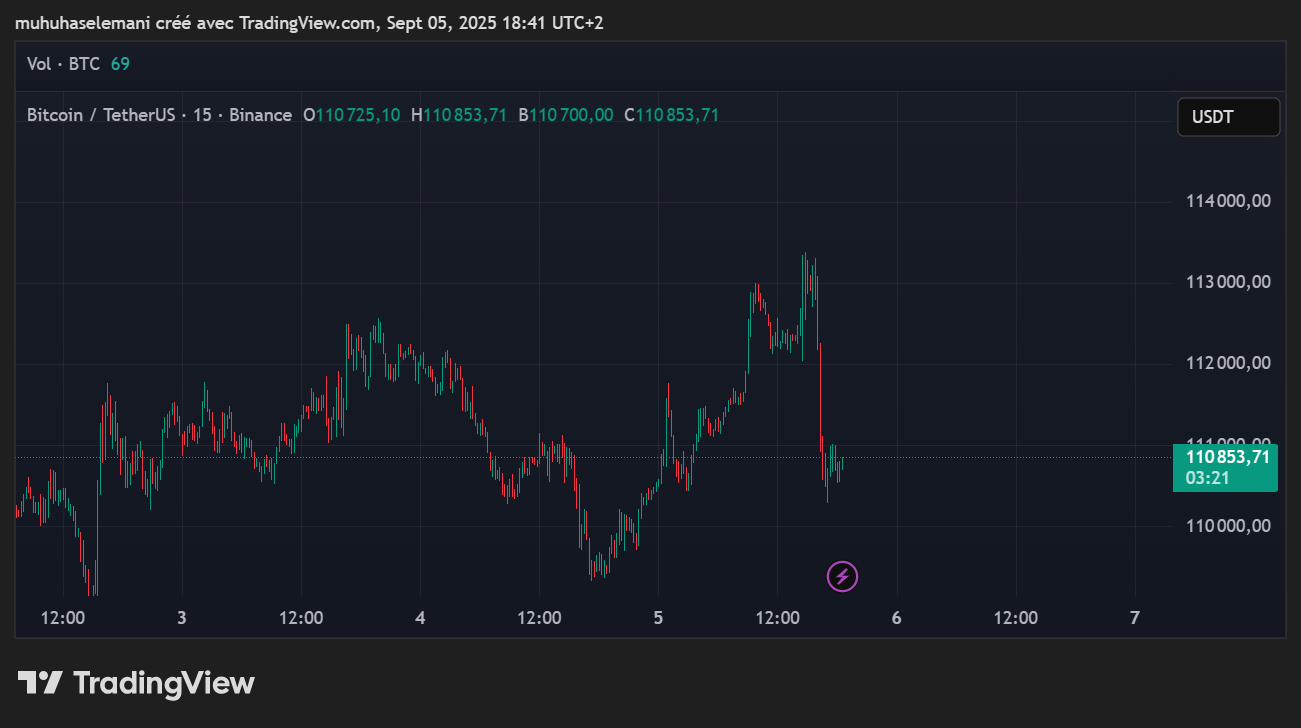Click the Bitcoin / TetherUS · 15 · Binance title
Screen dimensions: 1301x728
pyautogui.click(x=159, y=115)
